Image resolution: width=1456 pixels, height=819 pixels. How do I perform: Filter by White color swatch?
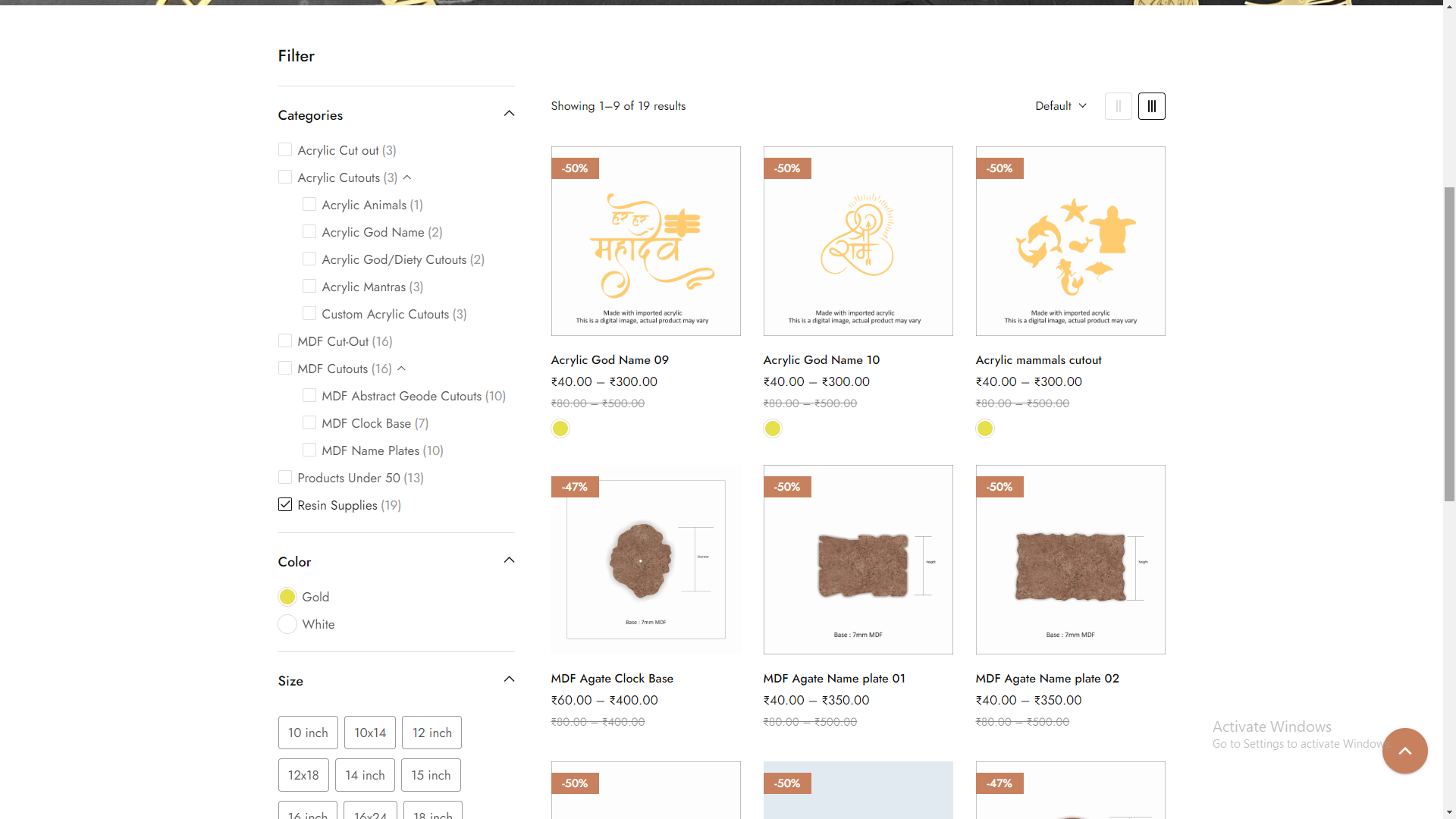click(287, 625)
